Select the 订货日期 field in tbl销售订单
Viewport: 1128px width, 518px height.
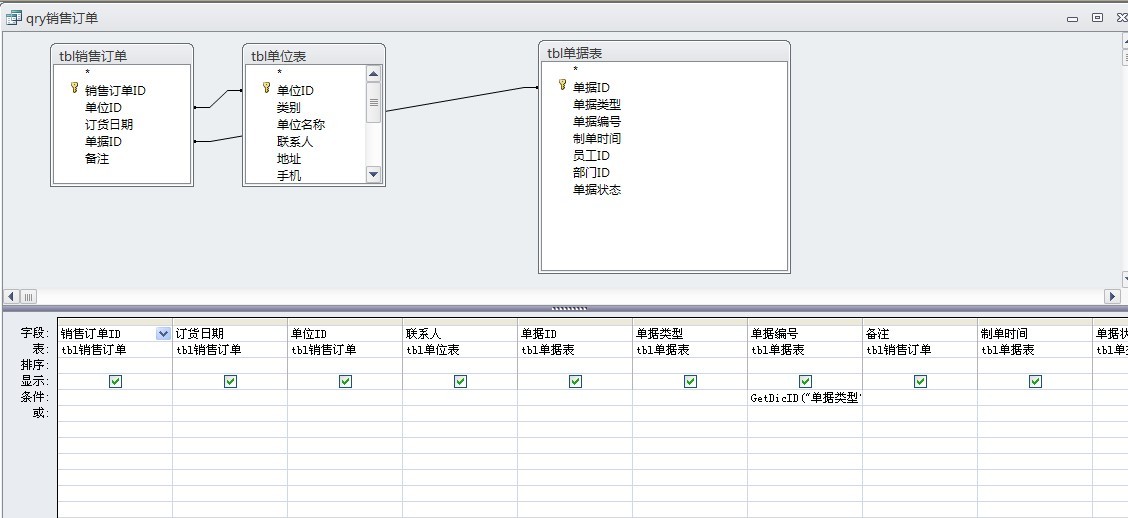pos(109,125)
